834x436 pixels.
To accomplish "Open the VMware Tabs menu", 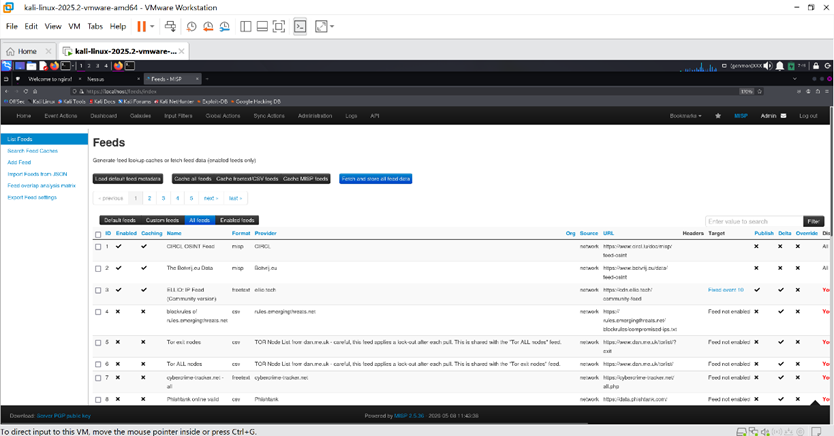I will point(95,26).
